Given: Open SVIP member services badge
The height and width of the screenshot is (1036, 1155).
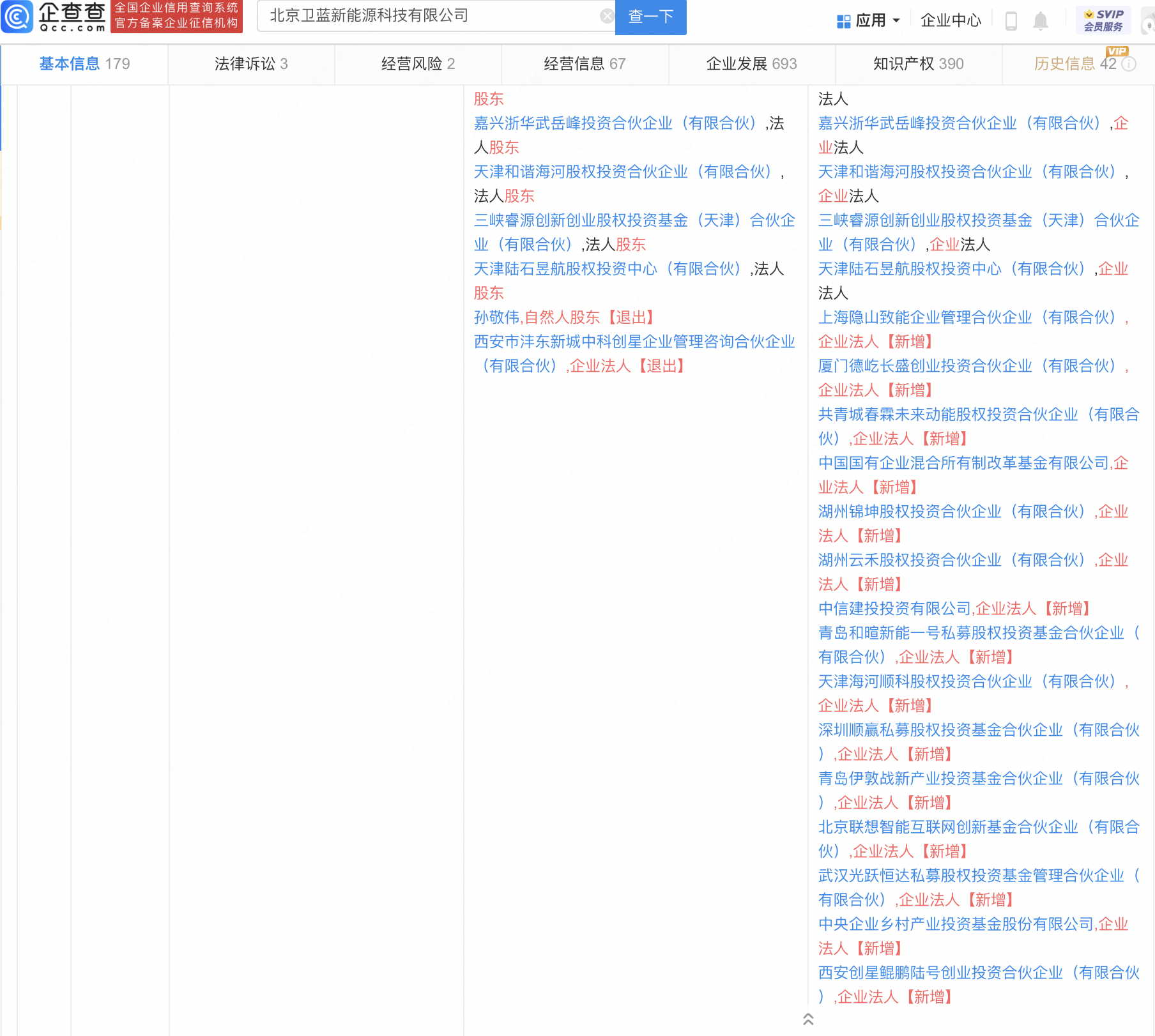Looking at the screenshot, I should 1103,20.
